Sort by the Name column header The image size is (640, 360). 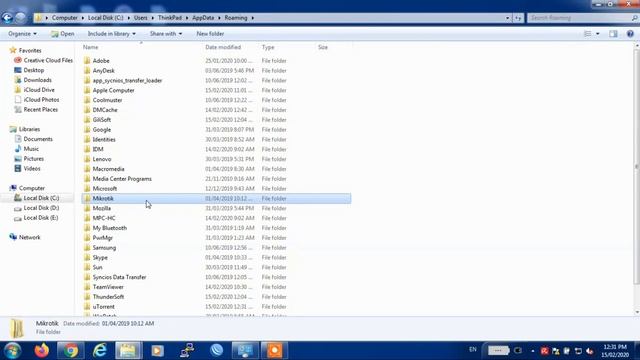pos(91,47)
